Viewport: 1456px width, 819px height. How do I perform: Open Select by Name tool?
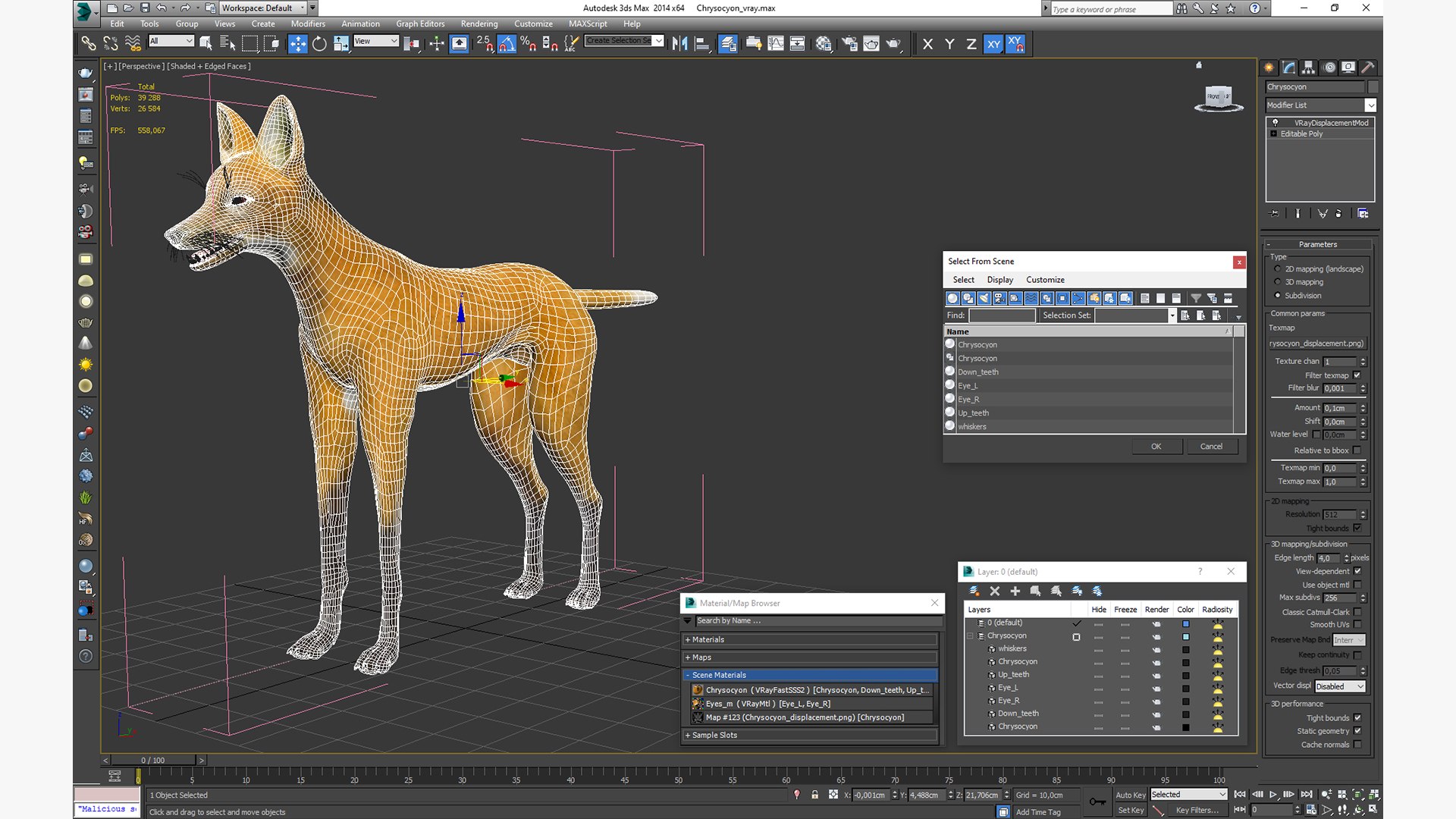[x=227, y=44]
